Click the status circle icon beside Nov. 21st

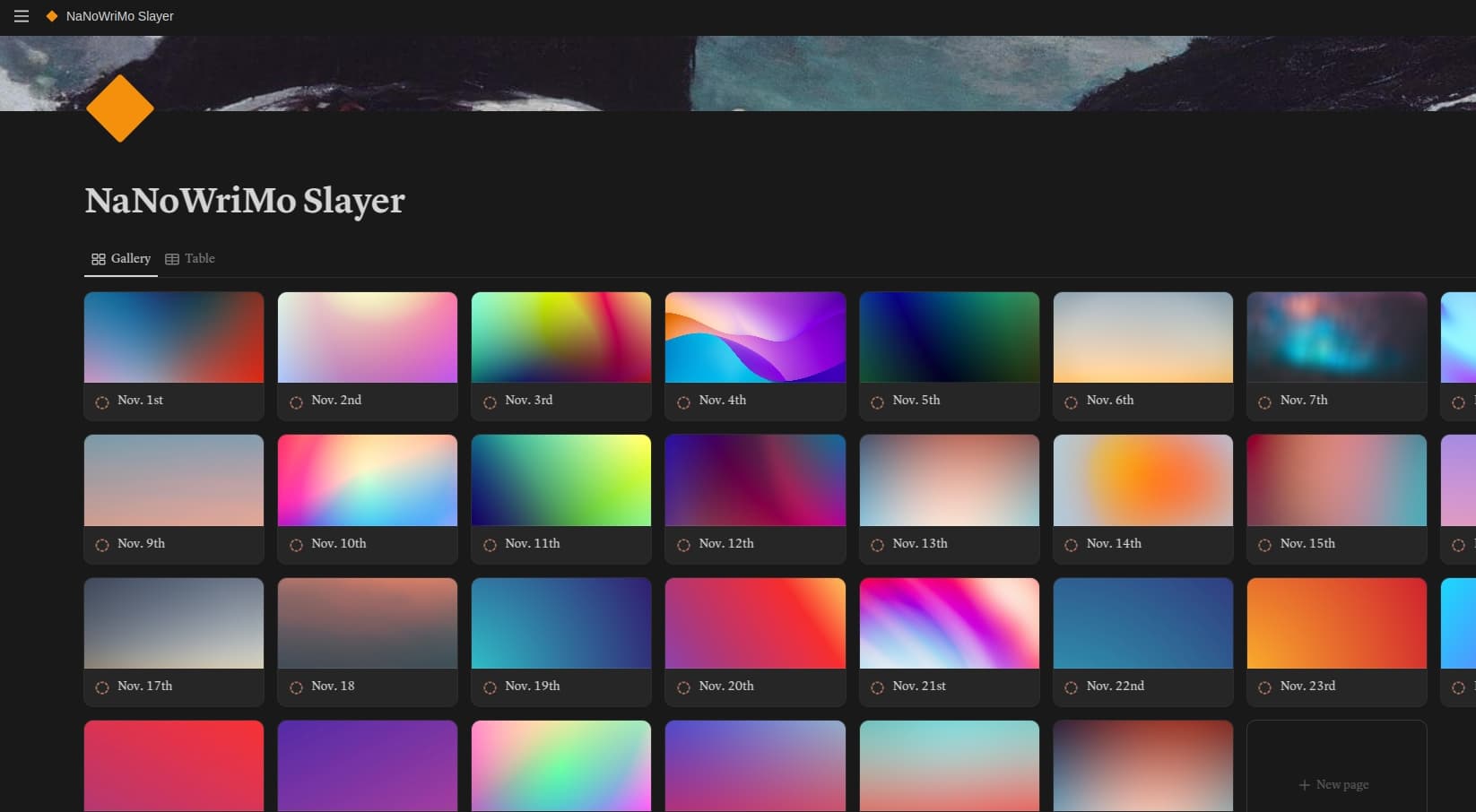(x=877, y=687)
